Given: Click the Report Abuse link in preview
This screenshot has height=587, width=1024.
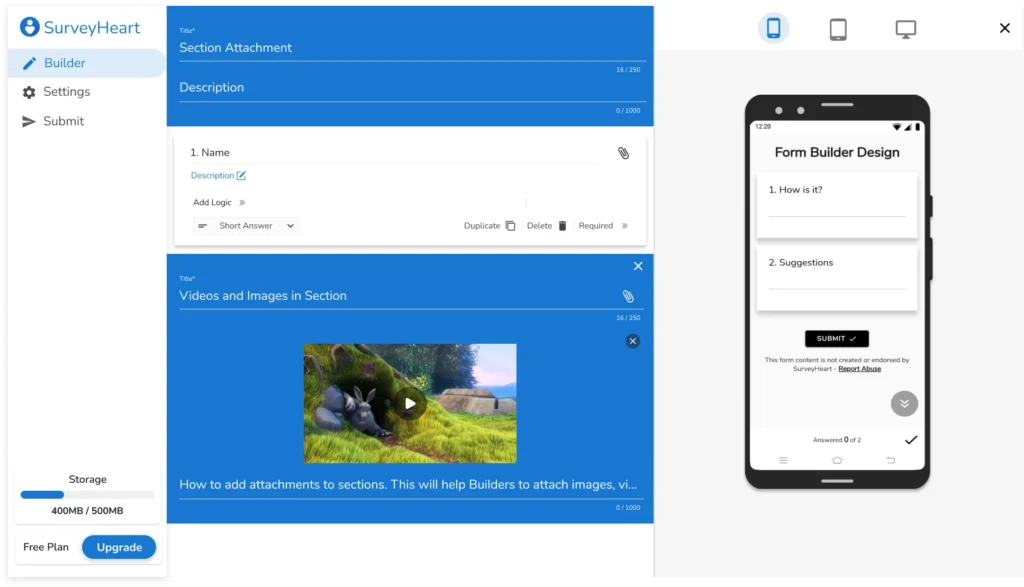Looking at the screenshot, I should [x=859, y=369].
